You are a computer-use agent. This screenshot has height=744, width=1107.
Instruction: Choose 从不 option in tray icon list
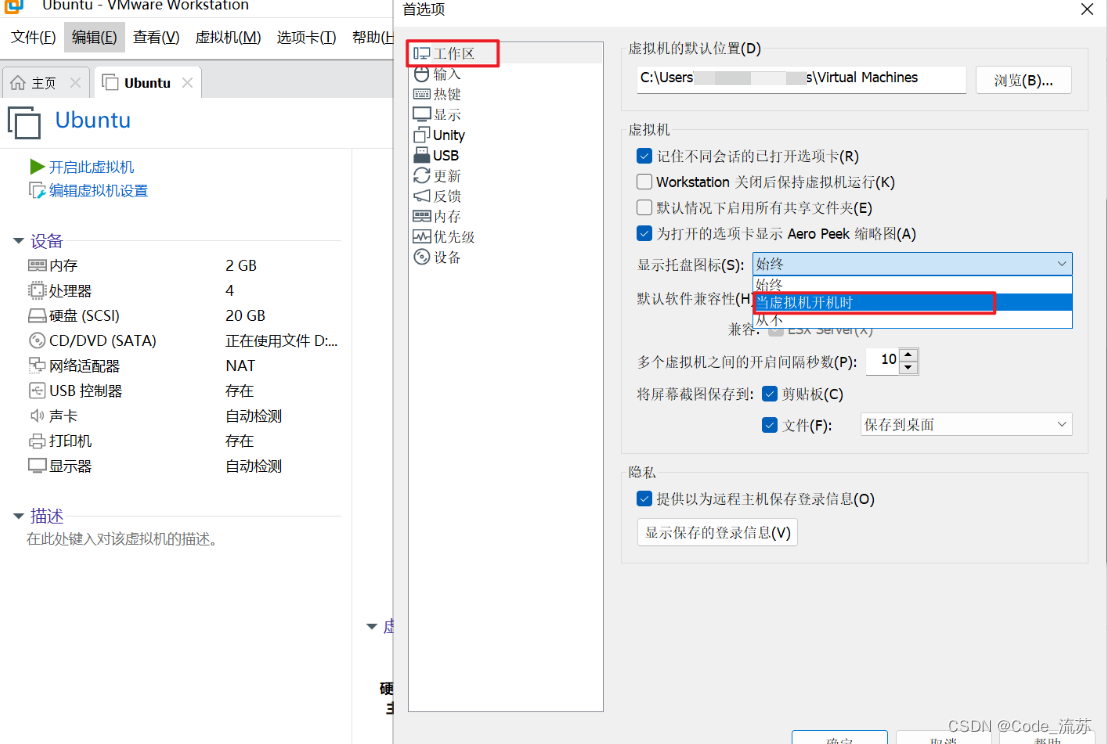(x=912, y=320)
